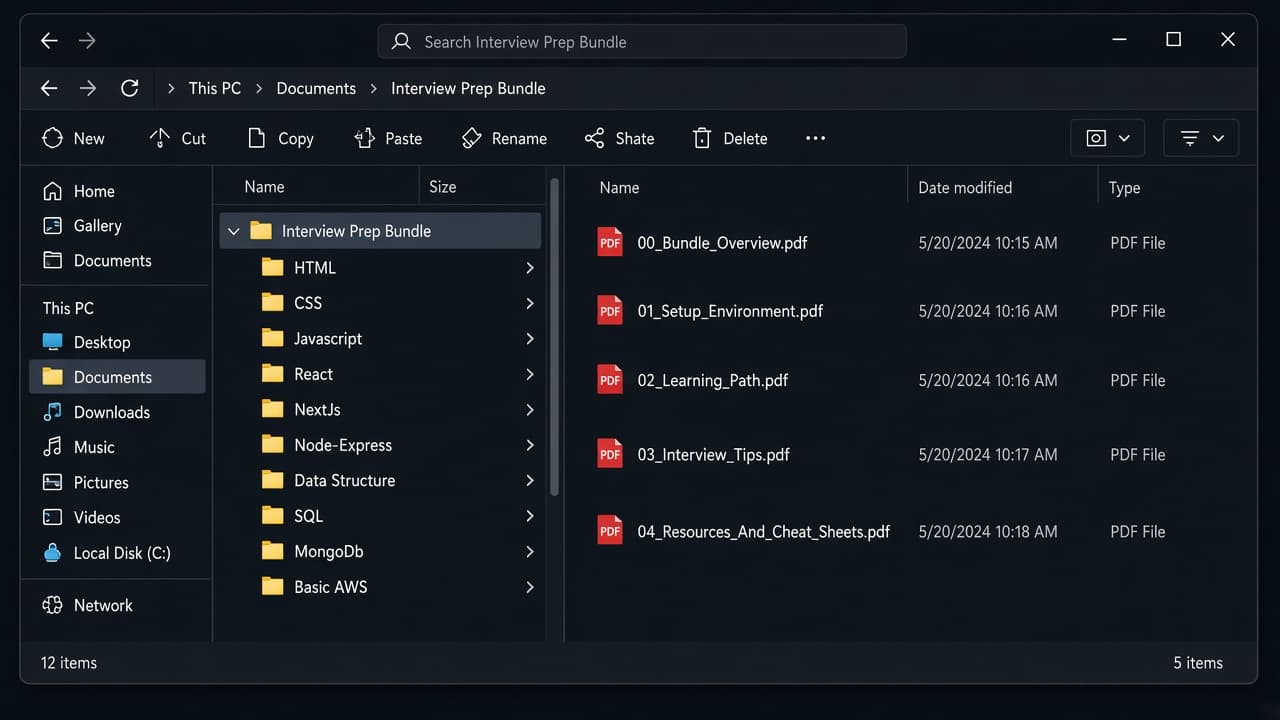Click the Size column header
The height and width of the screenshot is (720, 1280).
[442, 187]
